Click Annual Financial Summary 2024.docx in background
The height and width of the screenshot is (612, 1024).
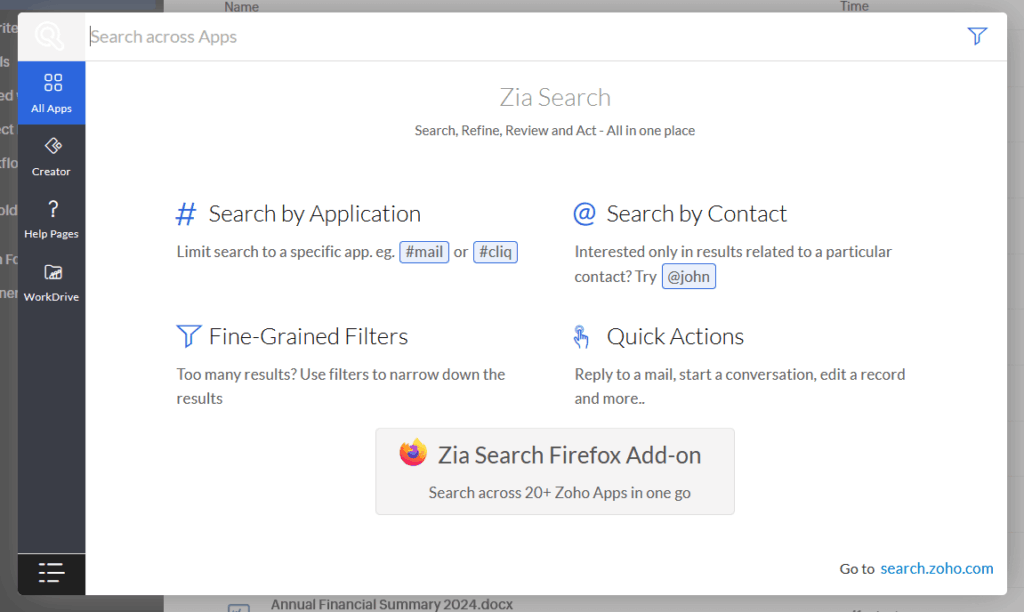(392, 604)
